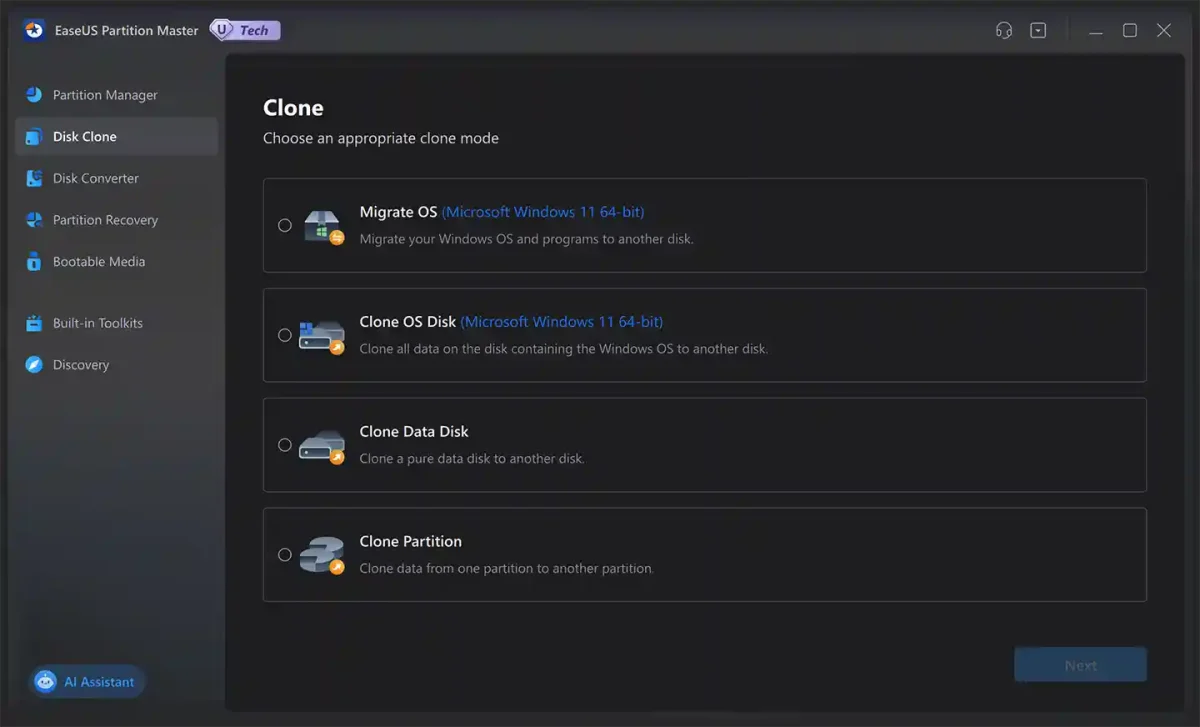Click the Migrate OS title text
This screenshot has width=1200, height=727.
coord(399,212)
